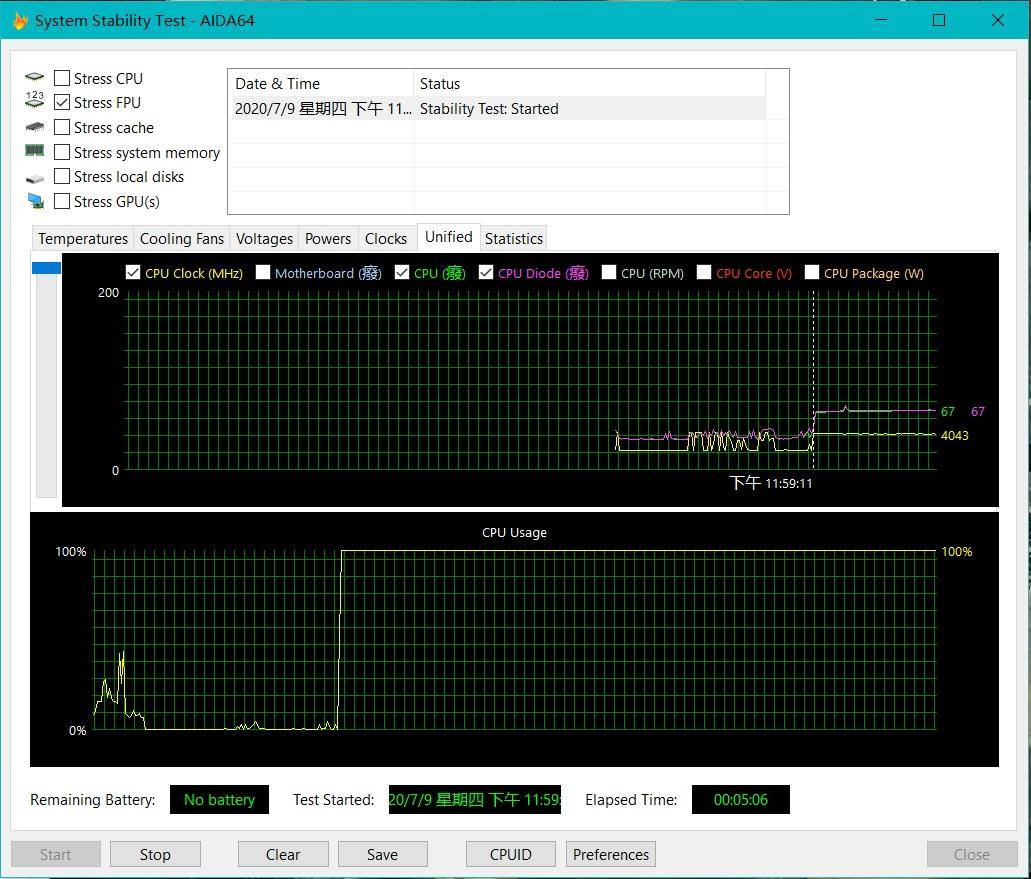
Task: Show CPU Package (W) in graph
Action: [812, 273]
